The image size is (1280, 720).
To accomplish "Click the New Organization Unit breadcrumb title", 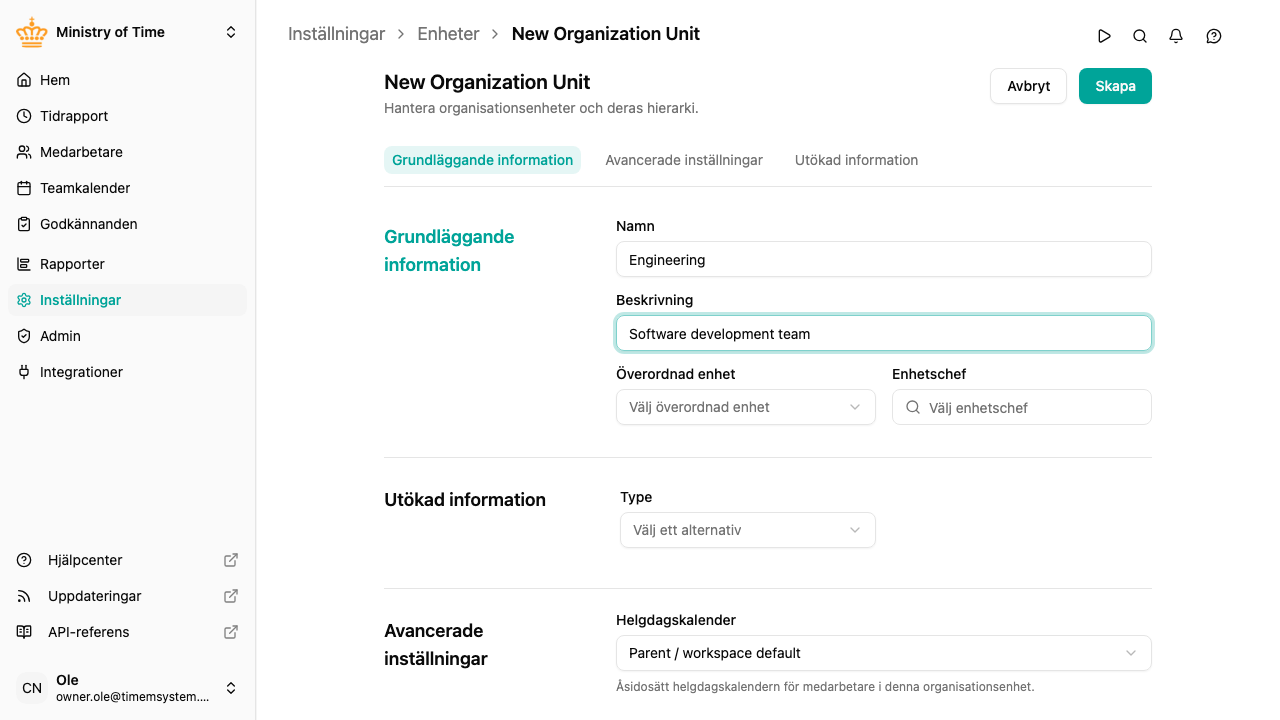I will tap(605, 34).
